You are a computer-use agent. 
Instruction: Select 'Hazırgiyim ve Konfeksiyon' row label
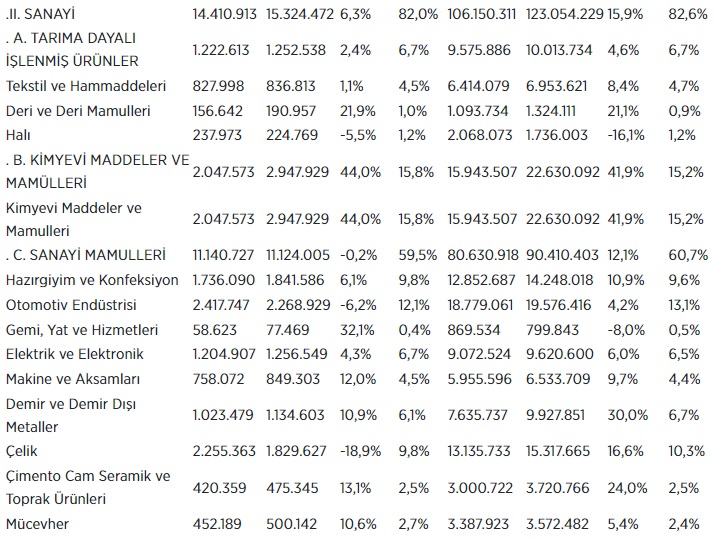click(x=92, y=280)
